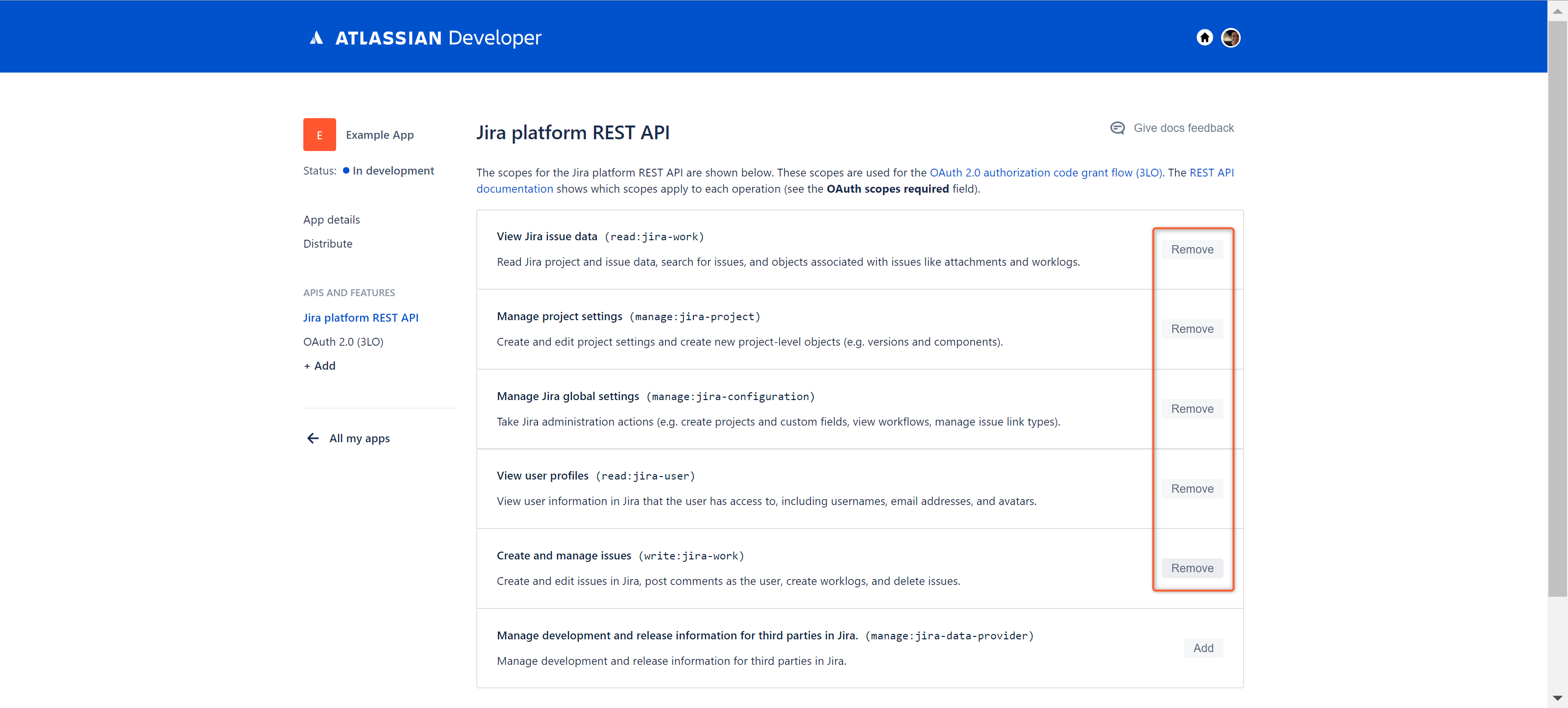
Task: Click the 'Jira platform REST API' page heading
Action: (573, 133)
